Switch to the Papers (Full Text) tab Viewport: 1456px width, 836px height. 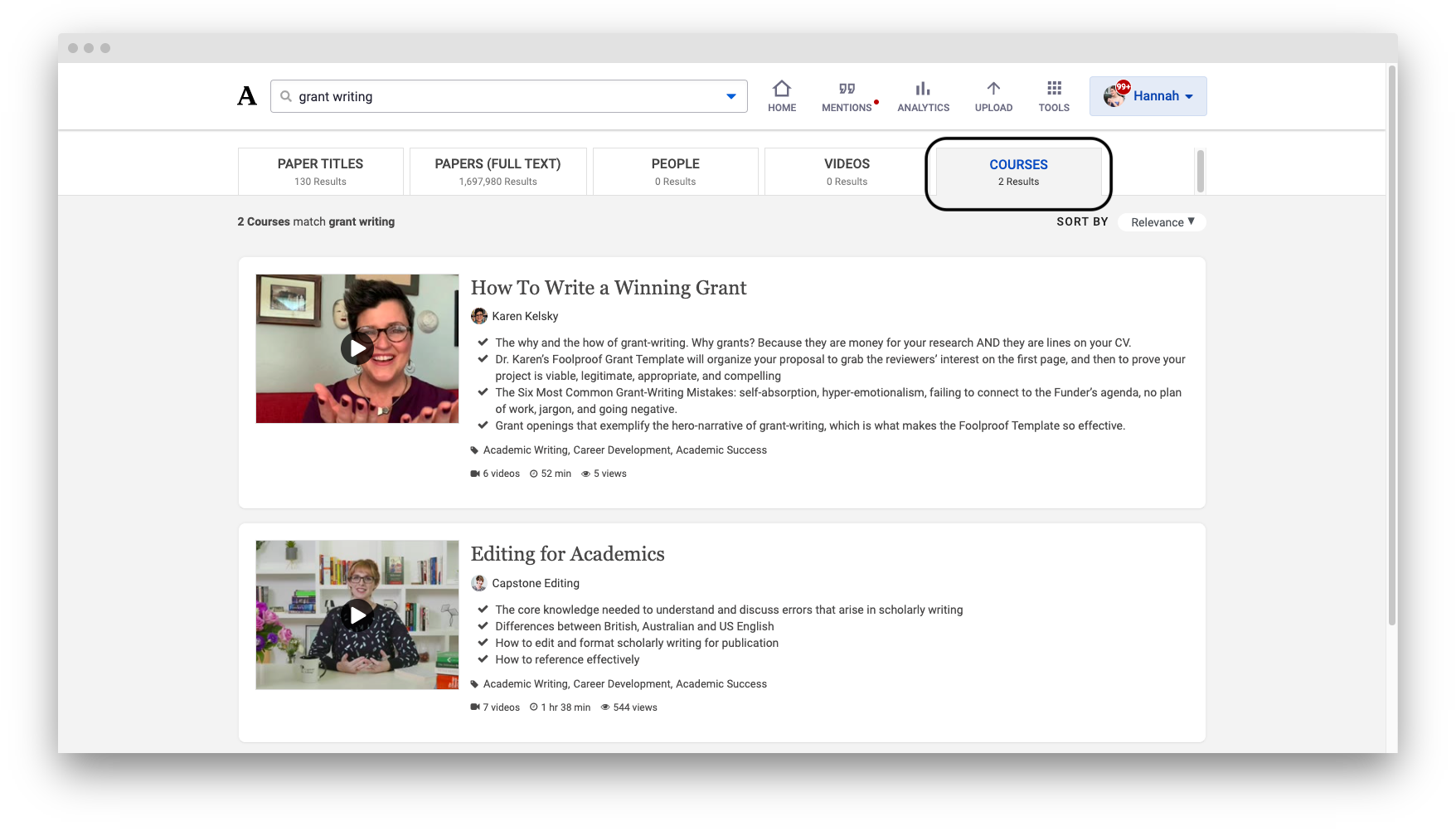point(498,172)
